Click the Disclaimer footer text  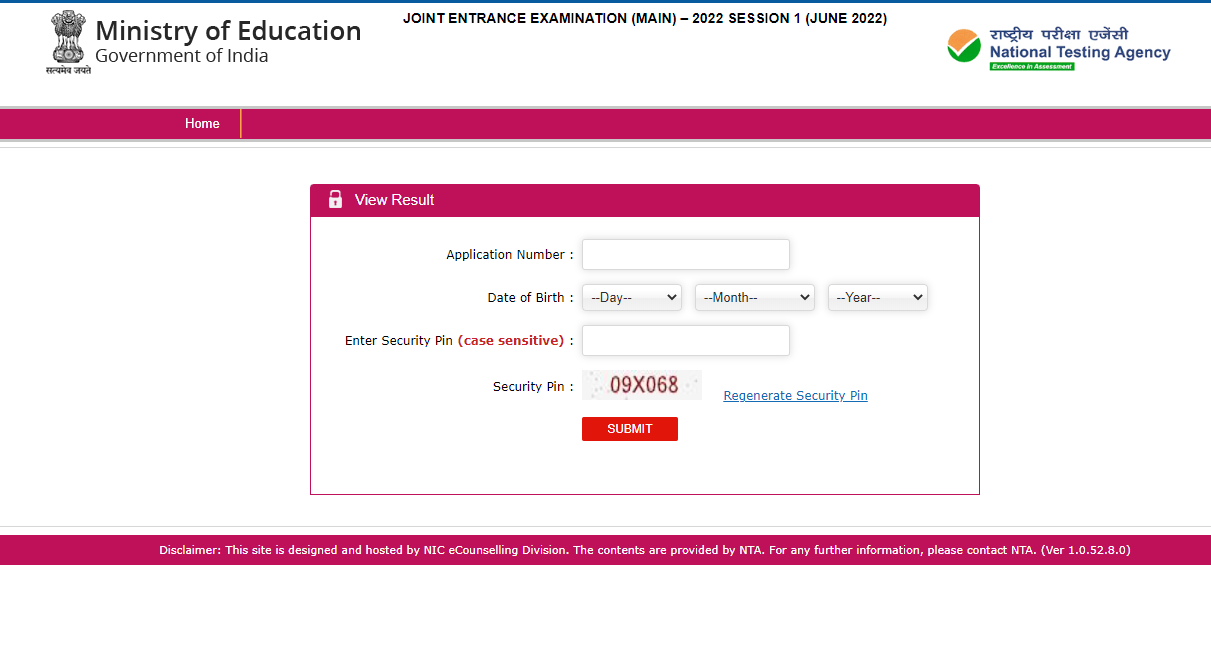644,550
